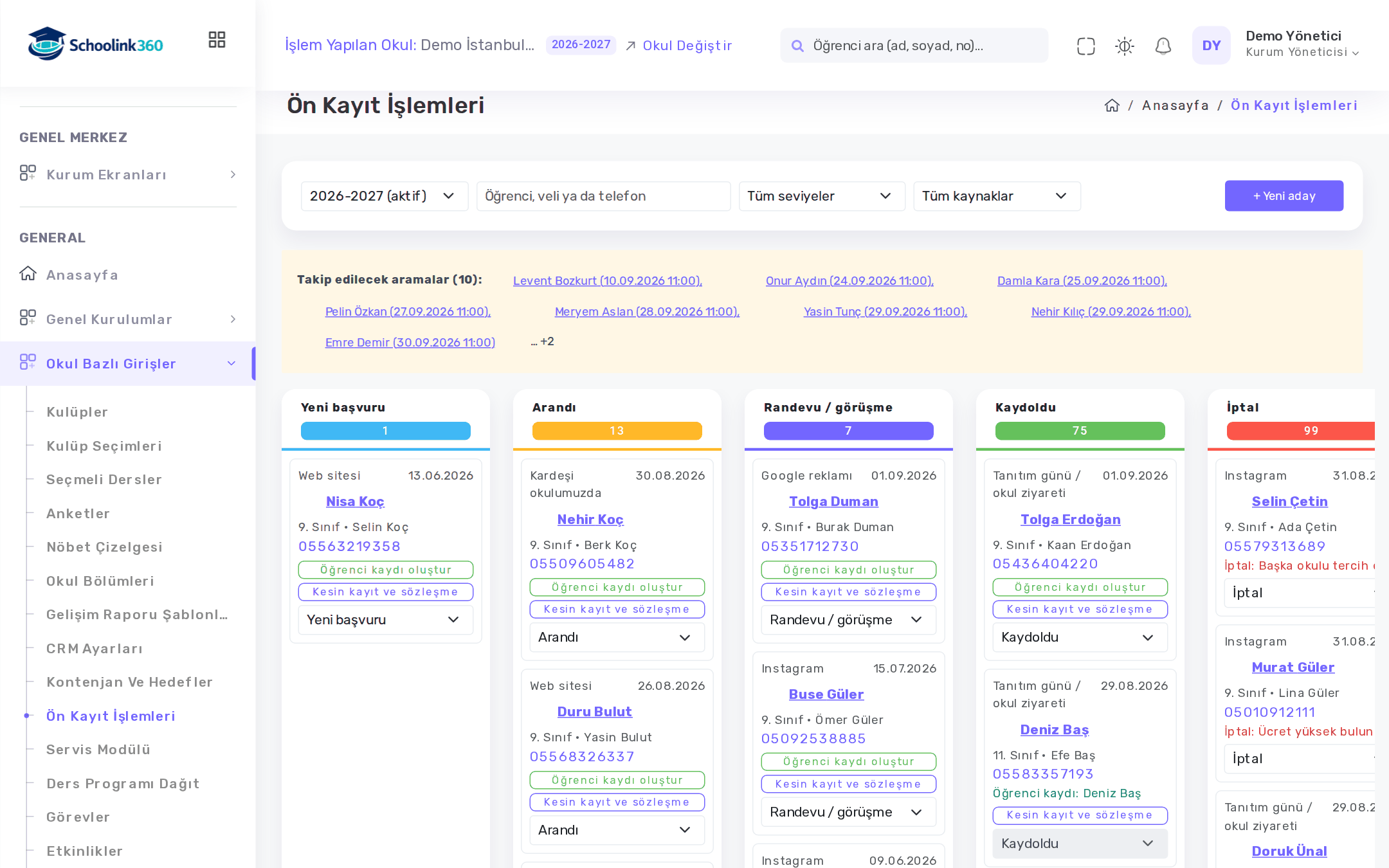Collapse Okul Bazlı Girişler chevron

pyautogui.click(x=232, y=364)
